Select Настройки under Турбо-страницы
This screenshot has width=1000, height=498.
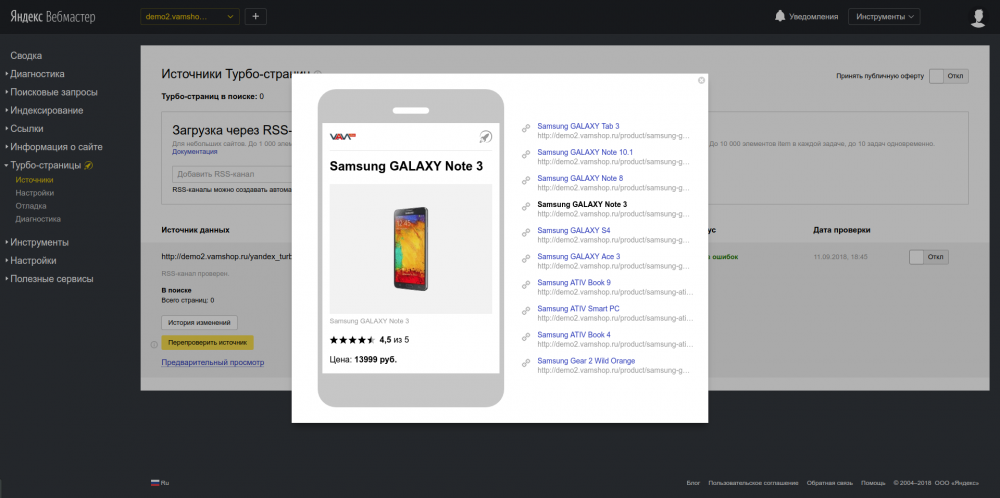point(34,193)
